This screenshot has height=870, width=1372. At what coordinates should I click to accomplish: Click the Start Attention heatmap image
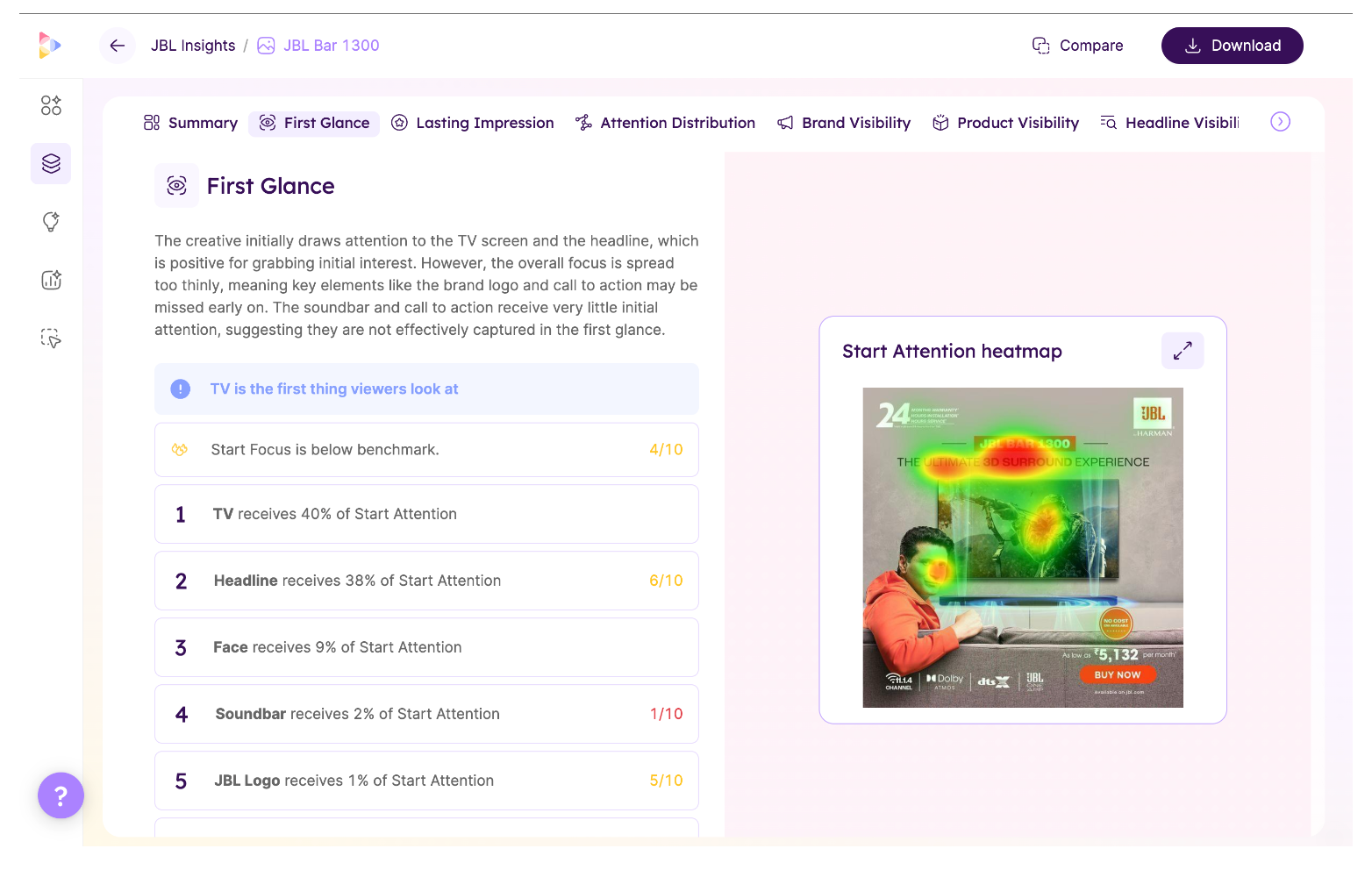pyautogui.click(x=1023, y=547)
